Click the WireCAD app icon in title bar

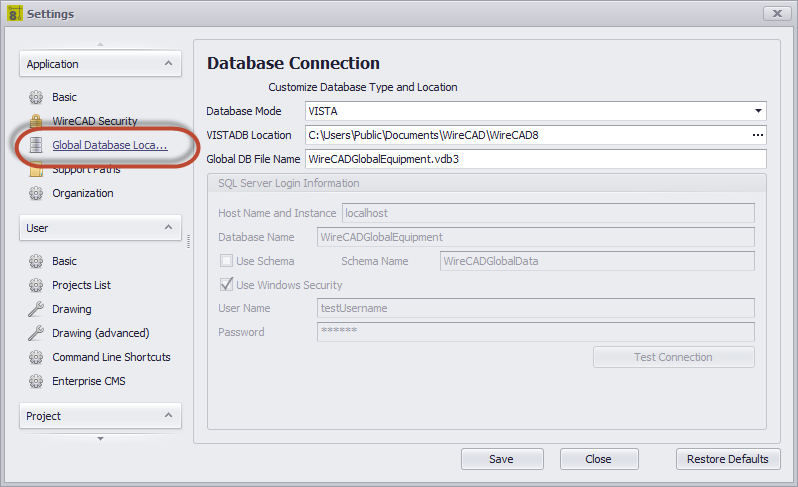tap(14, 13)
